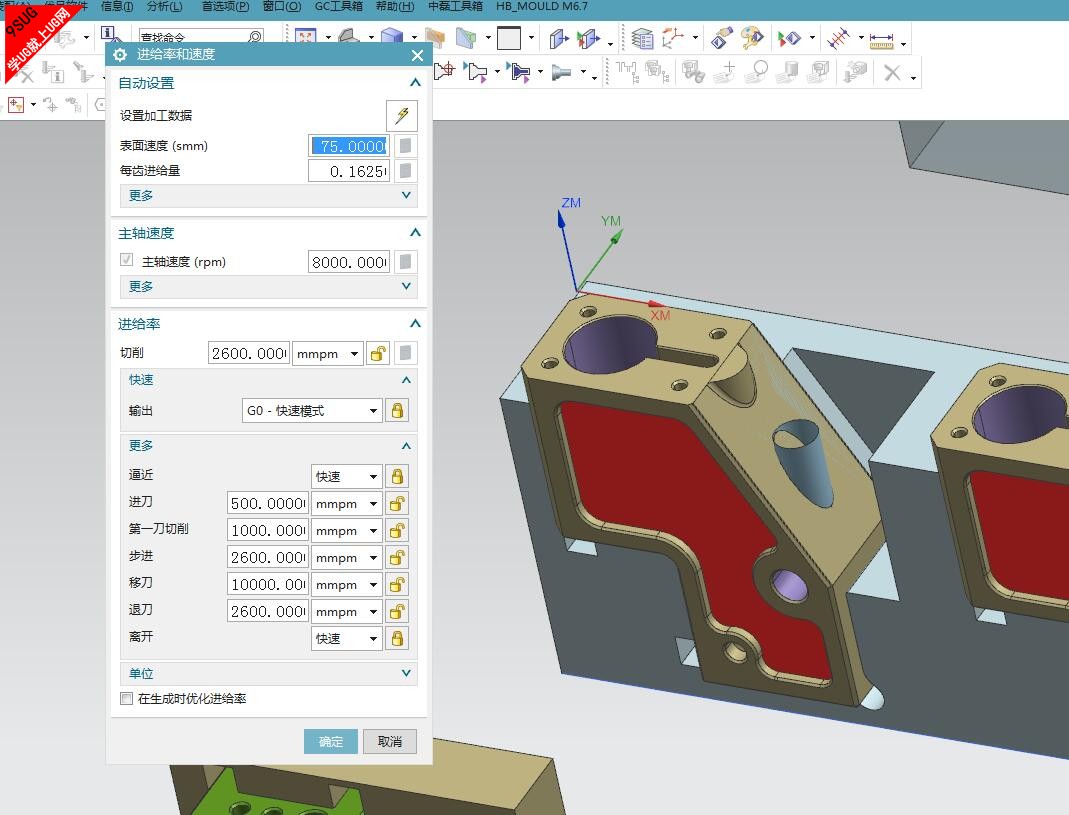Click the 切削 feed rate value field
1069x815 pixels.
tap(249, 353)
